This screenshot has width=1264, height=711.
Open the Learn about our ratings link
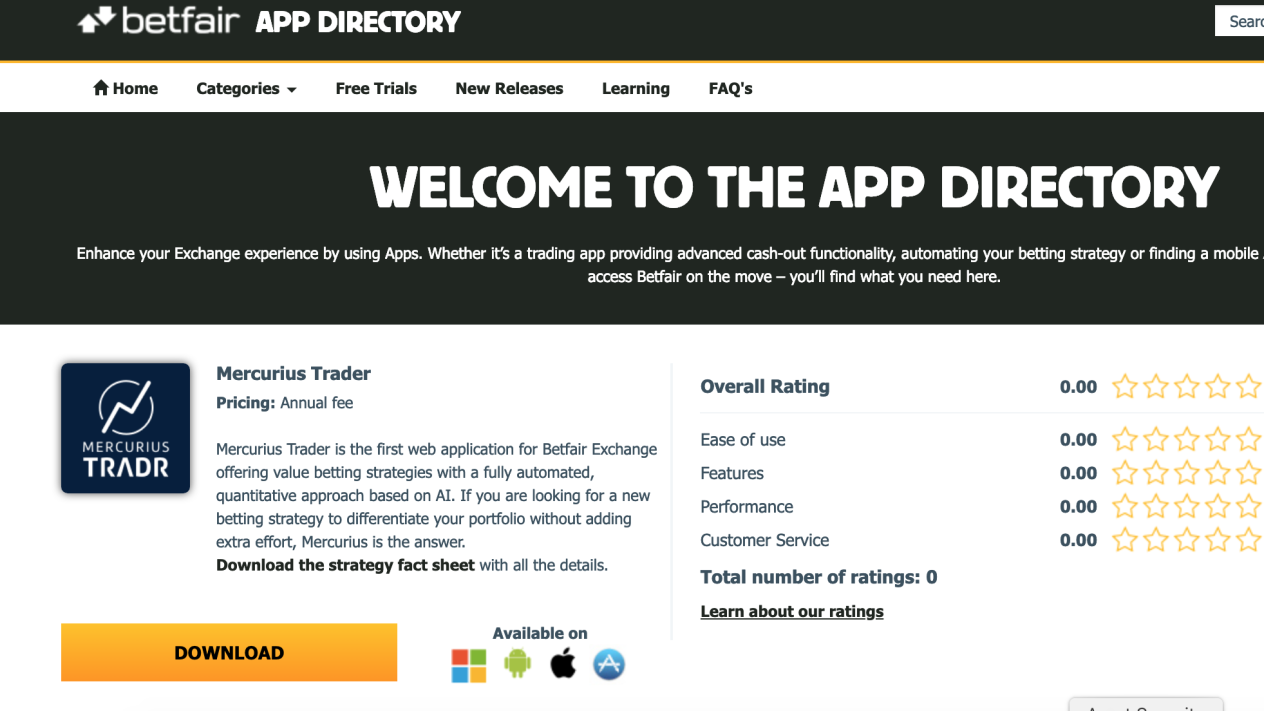[x=792, y=611]
